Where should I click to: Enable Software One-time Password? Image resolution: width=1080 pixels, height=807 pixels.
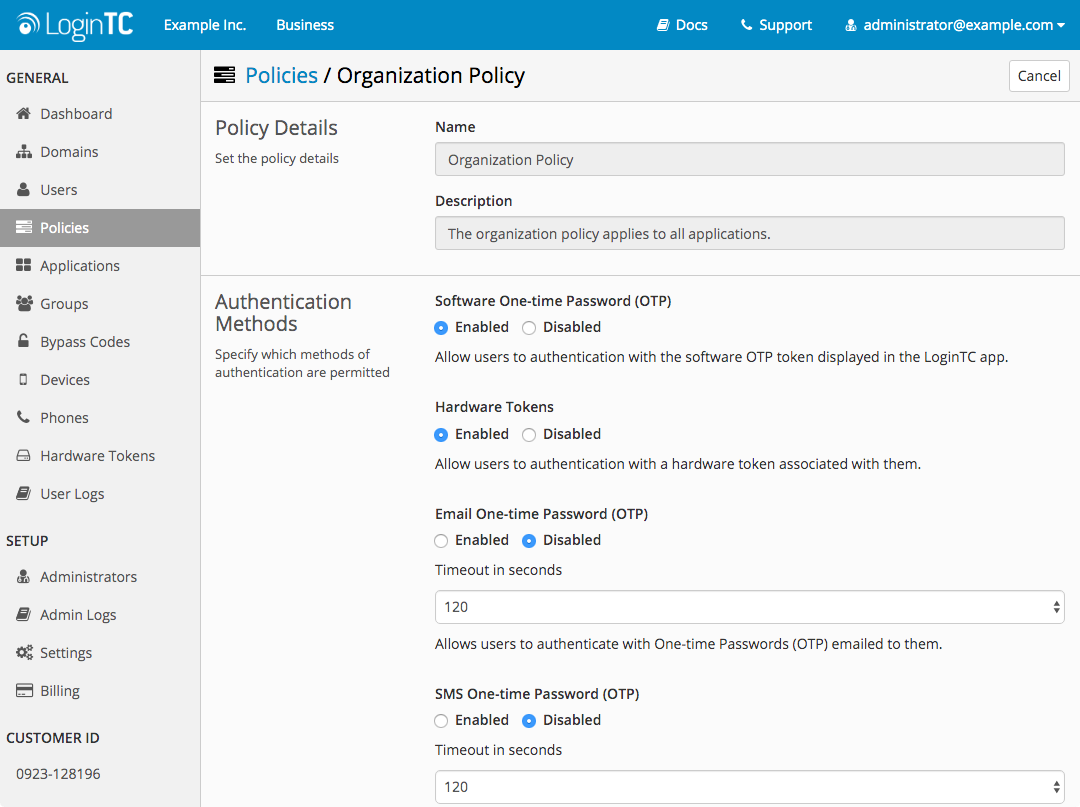coord(442,328)
